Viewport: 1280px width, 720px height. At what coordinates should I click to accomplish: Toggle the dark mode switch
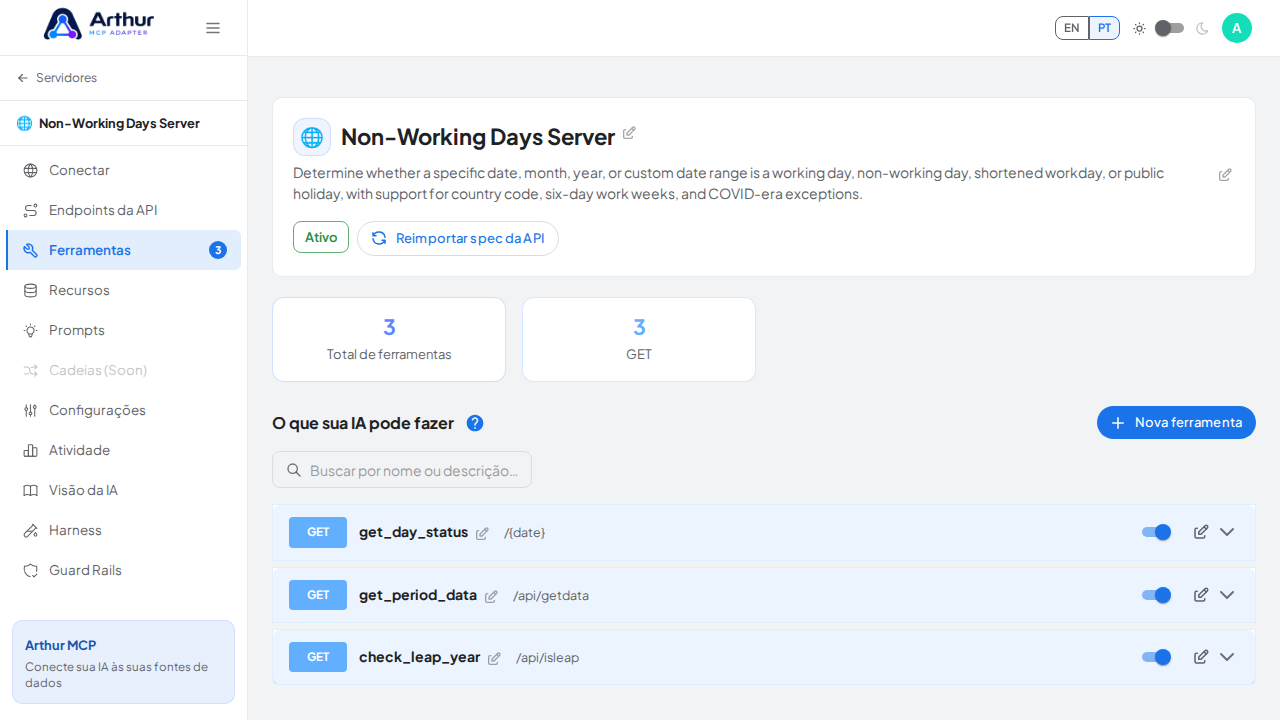1169,28
